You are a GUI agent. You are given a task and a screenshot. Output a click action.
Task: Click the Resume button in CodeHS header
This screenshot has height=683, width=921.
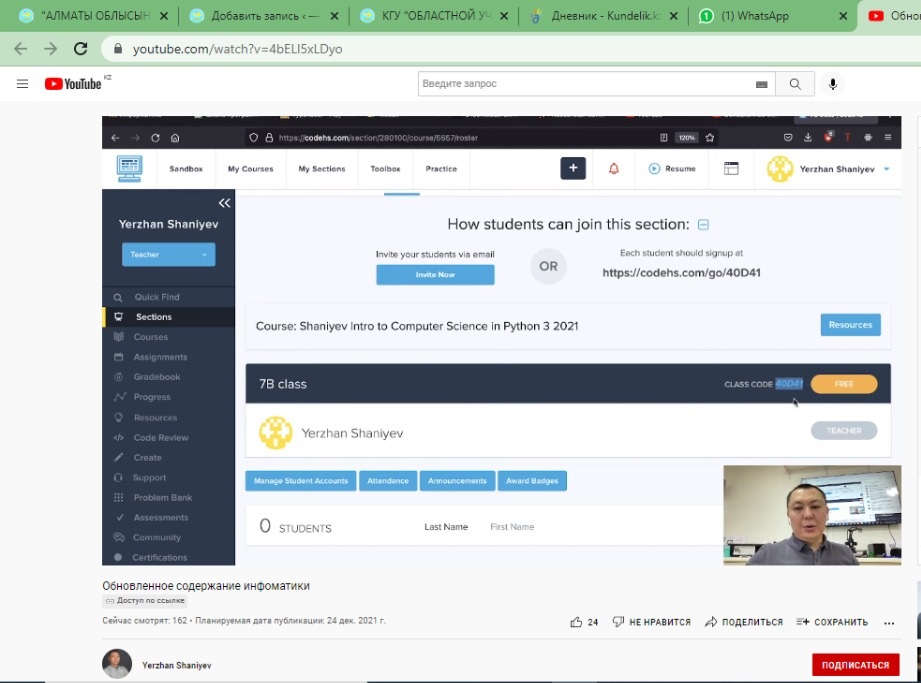672,169
